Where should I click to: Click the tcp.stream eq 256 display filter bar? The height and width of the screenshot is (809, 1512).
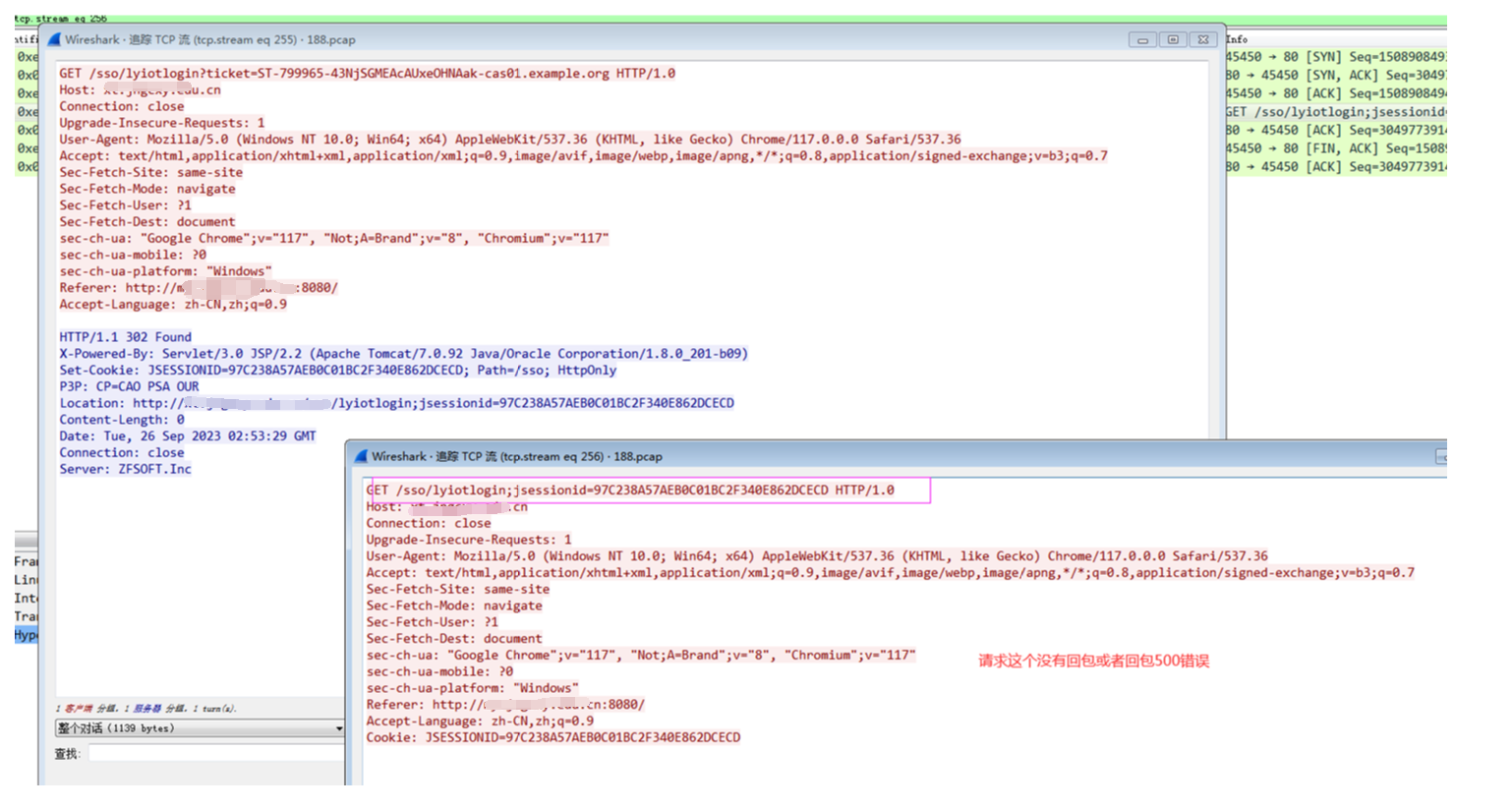click(x=688, y=19)
